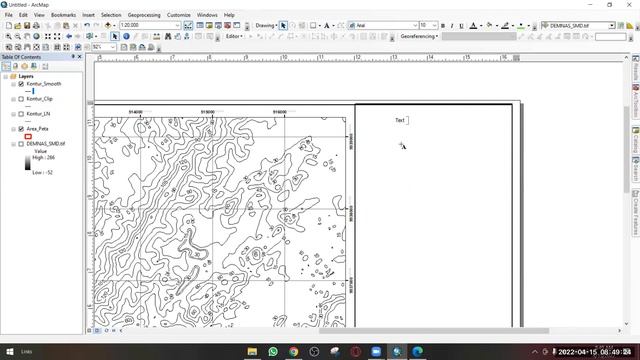
Task: Check the DEMNAS_SMD.tif layer checkbox
Action: (21, 144)
